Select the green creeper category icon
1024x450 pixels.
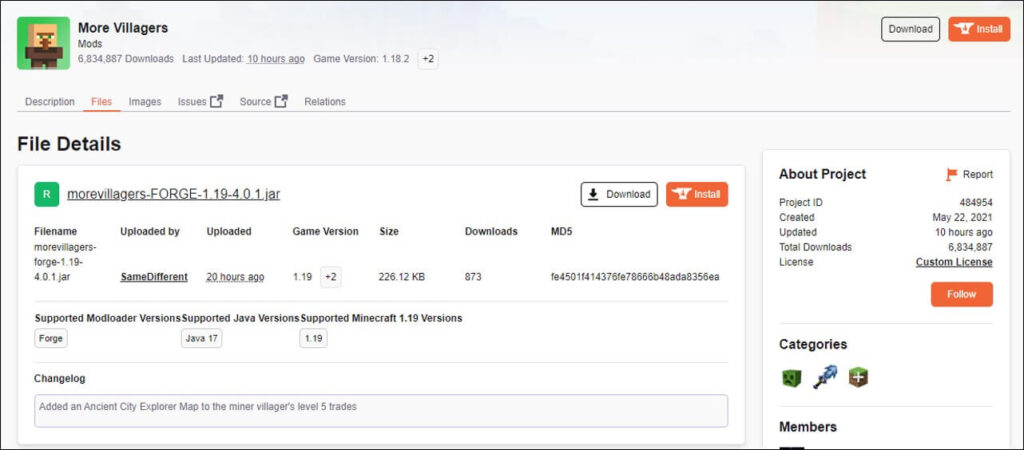tap(792, 378)
